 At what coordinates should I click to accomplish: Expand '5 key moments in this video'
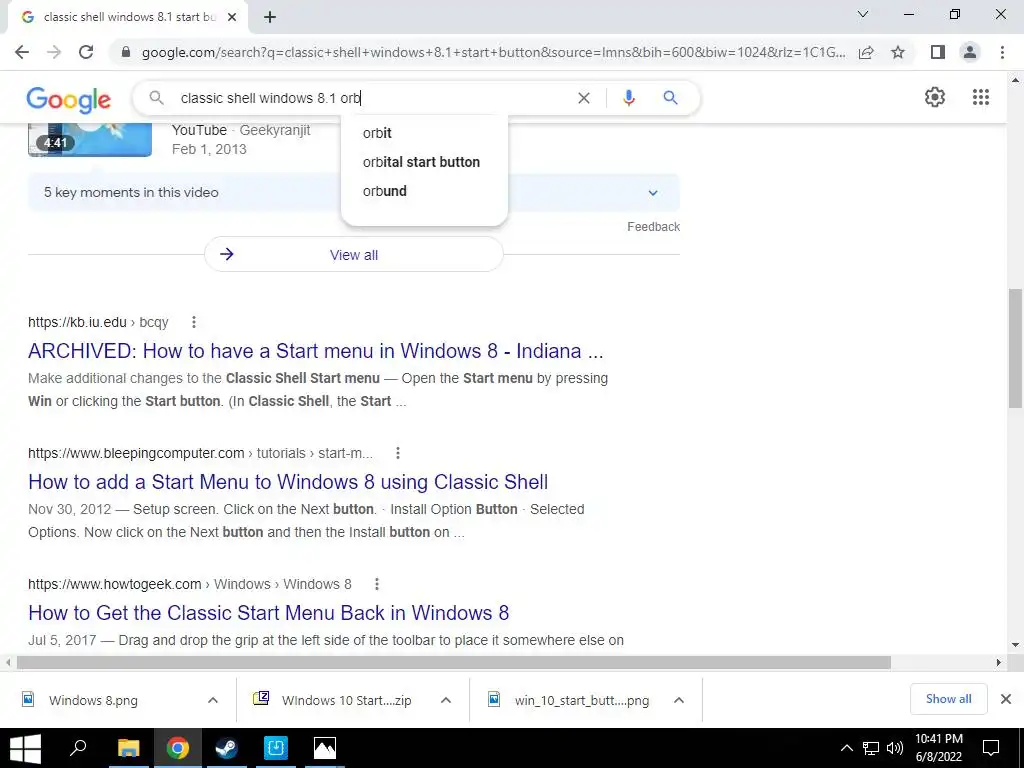(x=353, y=193)
